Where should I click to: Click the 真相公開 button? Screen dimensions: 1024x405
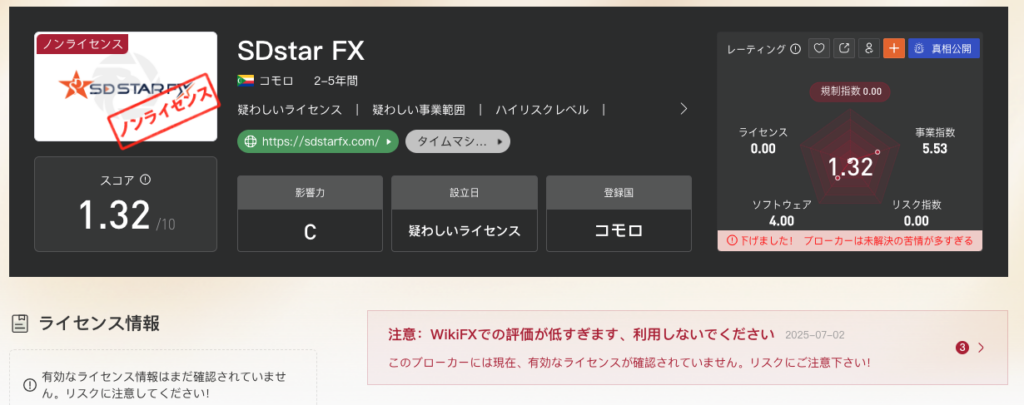[x=944, y=48]
